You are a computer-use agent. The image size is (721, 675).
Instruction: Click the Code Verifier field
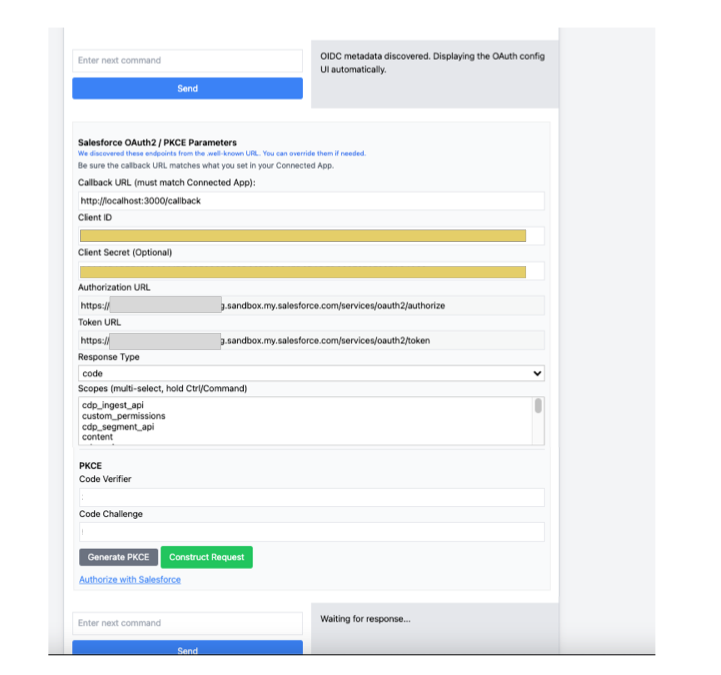tap(312, 498)
